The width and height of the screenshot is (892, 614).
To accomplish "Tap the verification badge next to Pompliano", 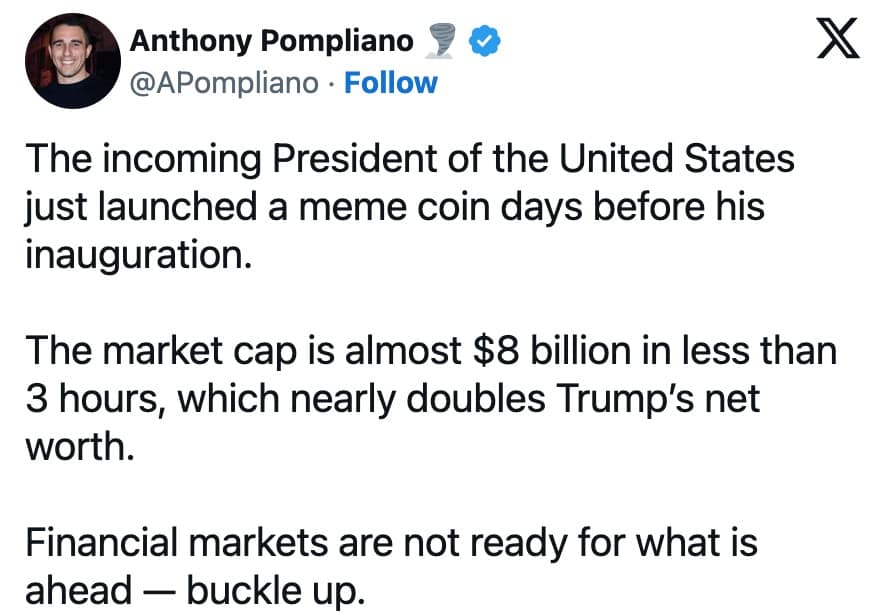I will click(x=482, y=40).
